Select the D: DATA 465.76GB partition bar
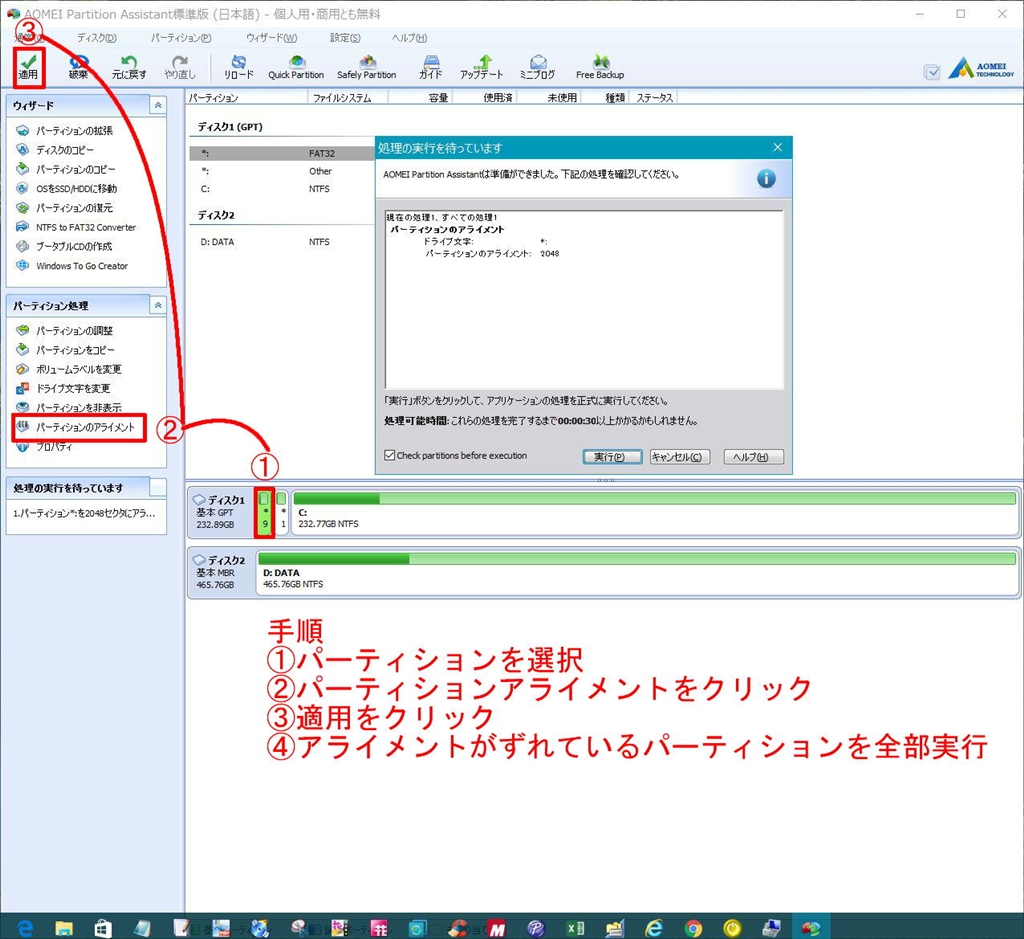 tap(637, 573)
